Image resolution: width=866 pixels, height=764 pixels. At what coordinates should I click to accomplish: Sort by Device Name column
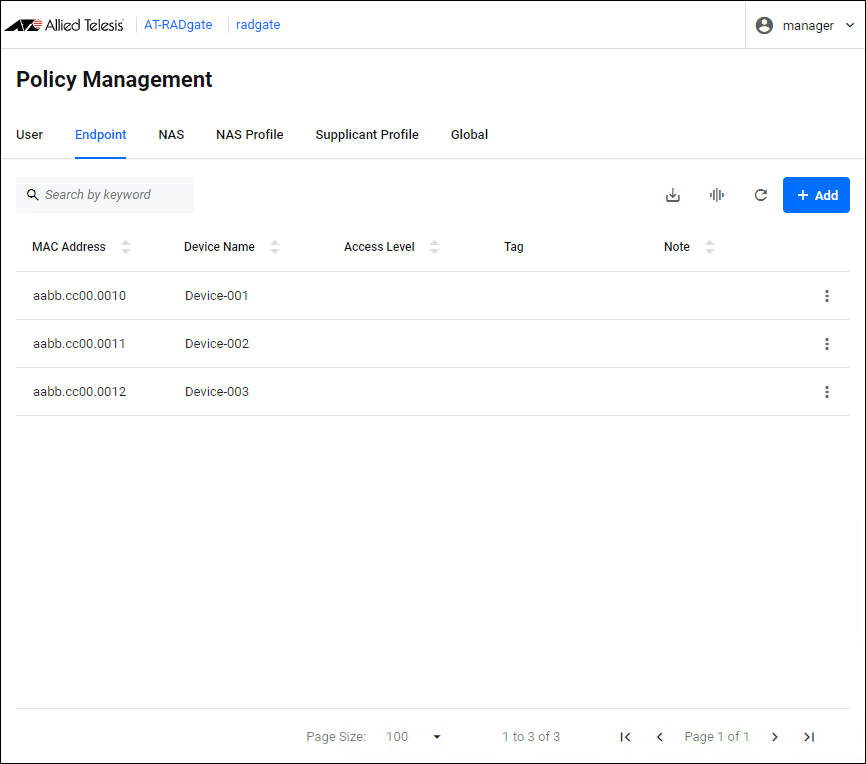click(x=275, y=247)
